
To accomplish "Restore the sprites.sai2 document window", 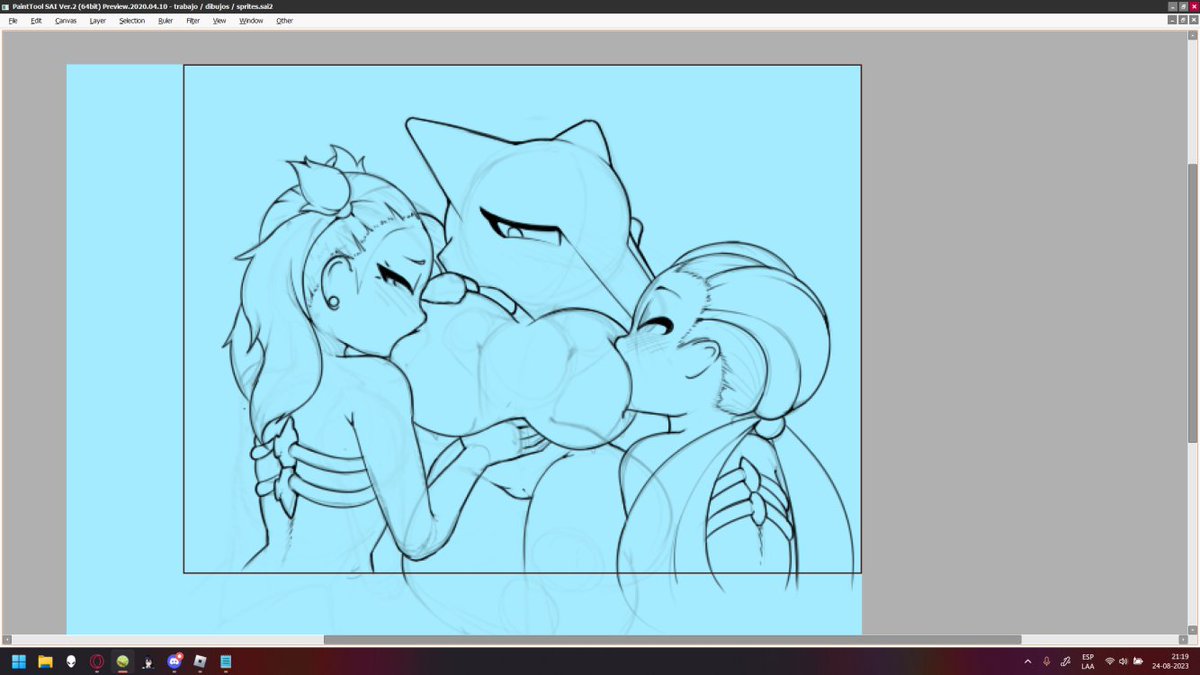I will (1183, 20).
